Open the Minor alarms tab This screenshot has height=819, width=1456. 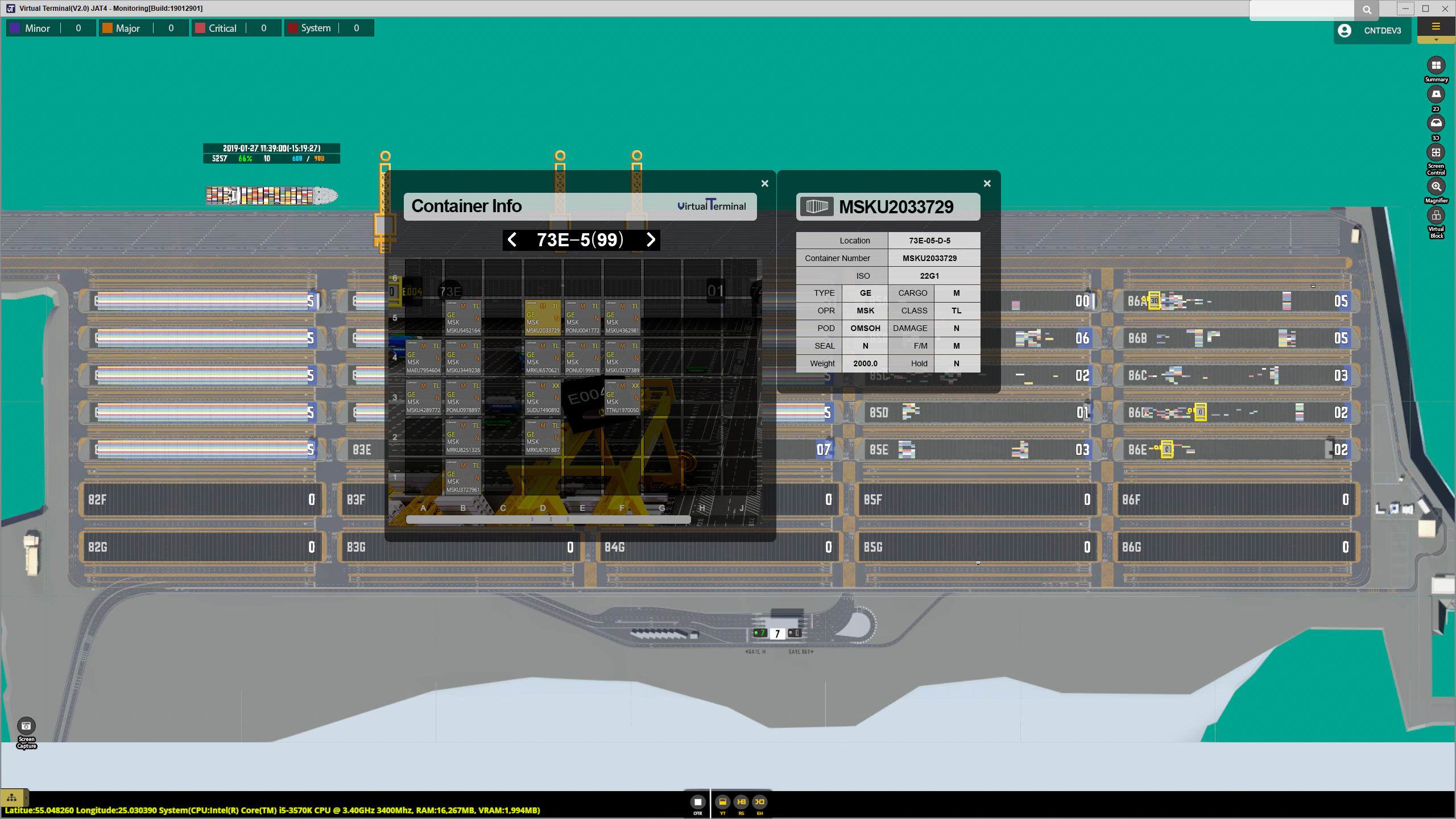pyautogui.click(x=38, y=28)
